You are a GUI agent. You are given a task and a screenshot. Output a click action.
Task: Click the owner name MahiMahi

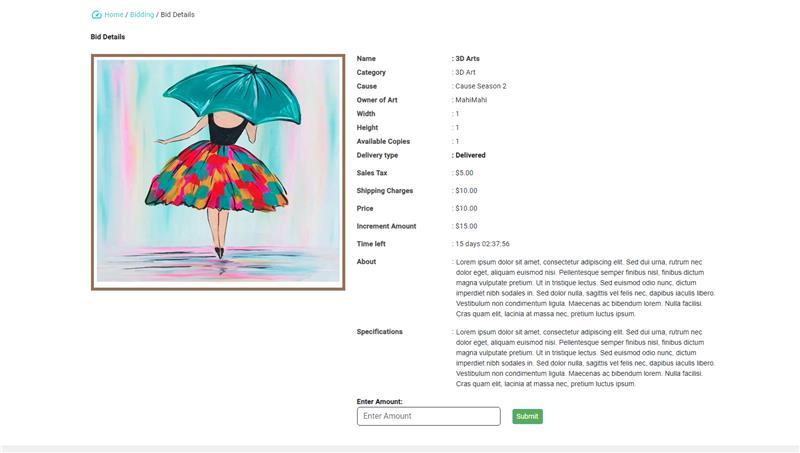pos(471,100)
